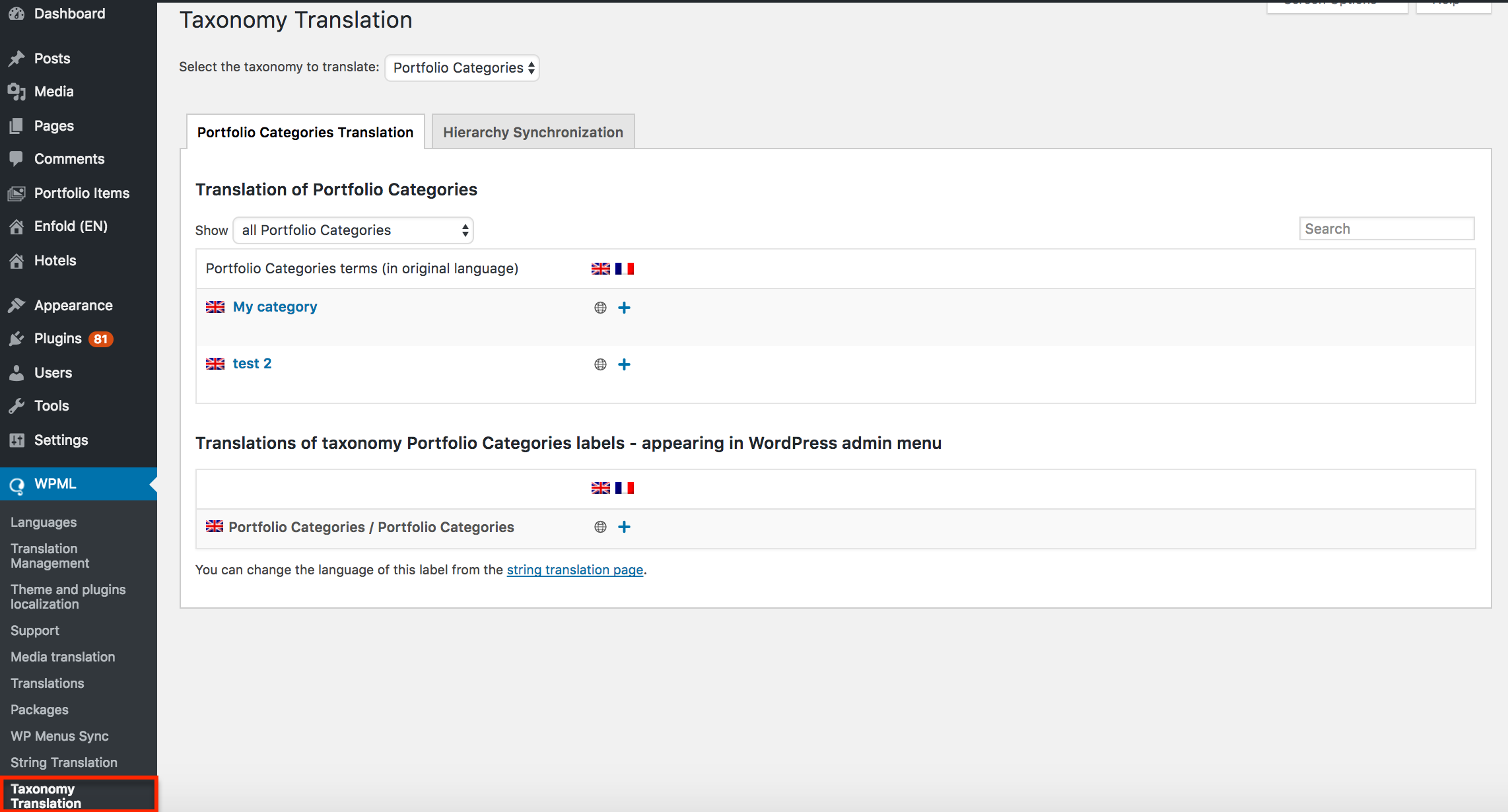Screen dimensions: 1508x812
Task: Go to Dashboard in sidebar
Action: coord(69,13)
